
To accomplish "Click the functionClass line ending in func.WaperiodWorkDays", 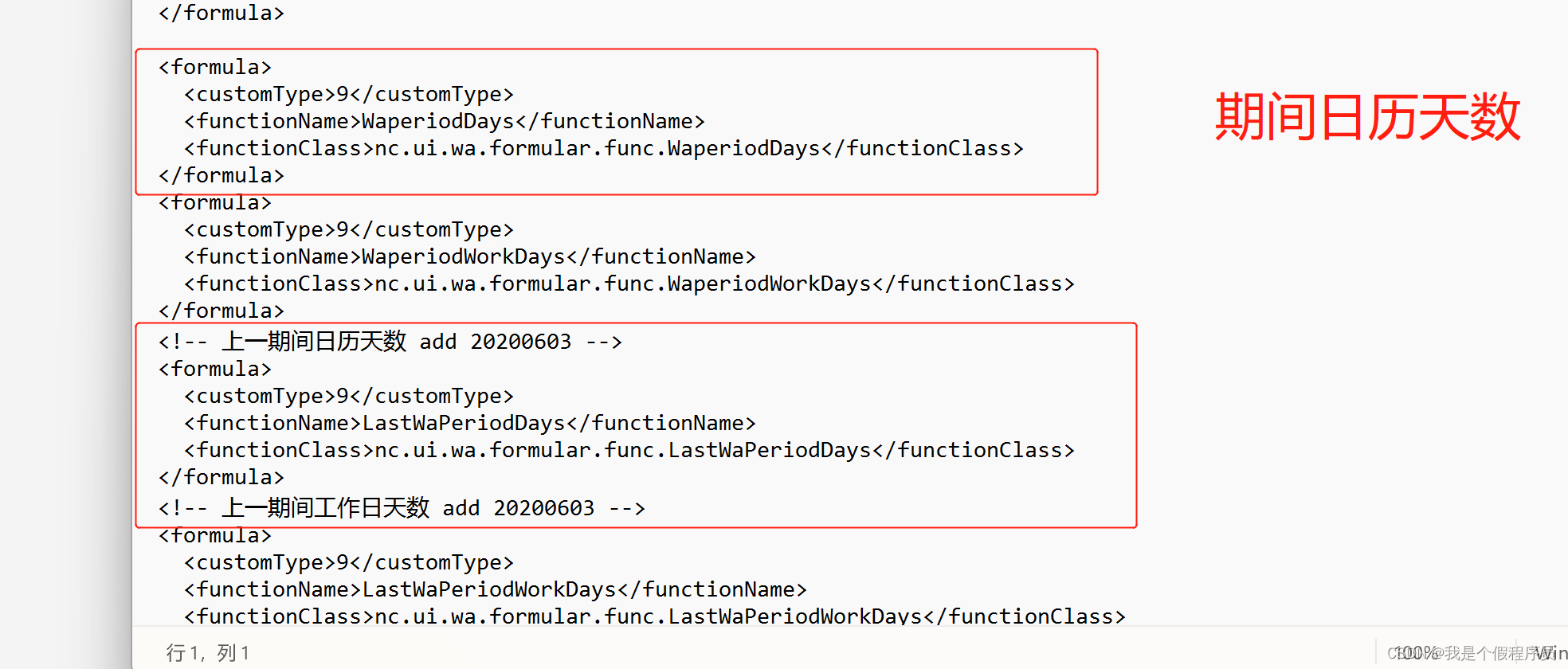I will pyautogui.click(x=629, y=284).
